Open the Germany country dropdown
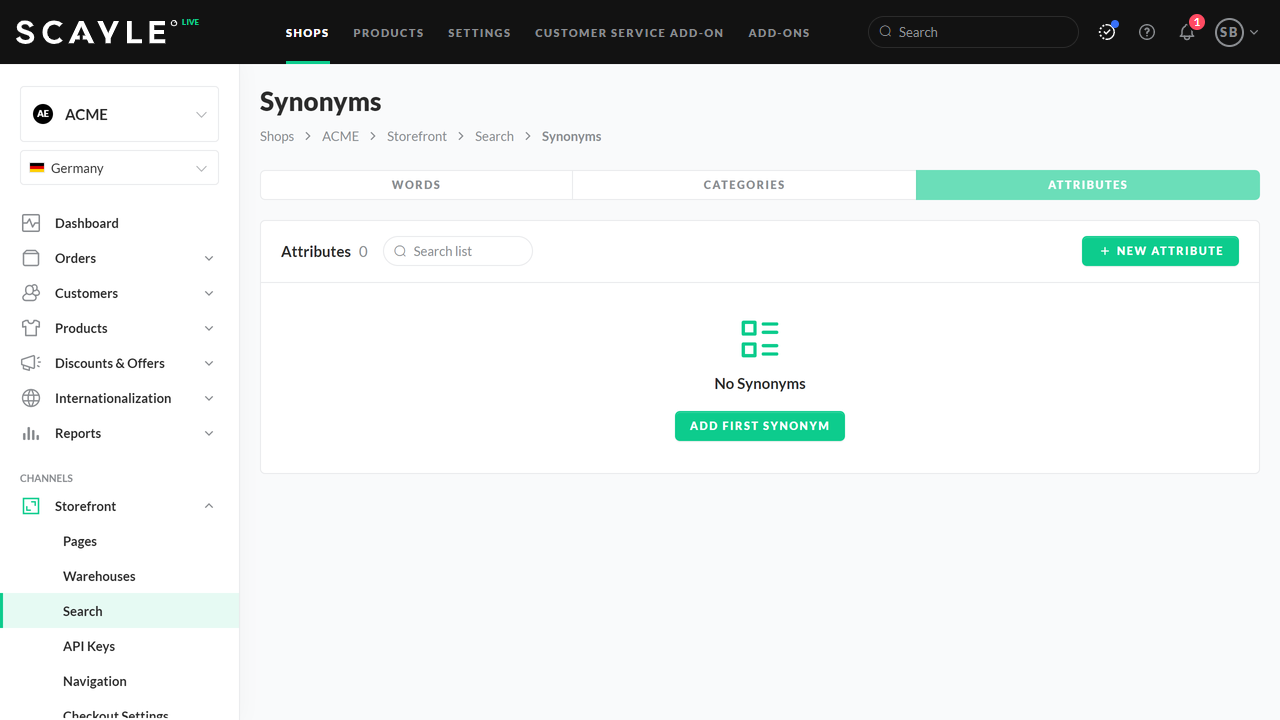 tap(119, 168)
